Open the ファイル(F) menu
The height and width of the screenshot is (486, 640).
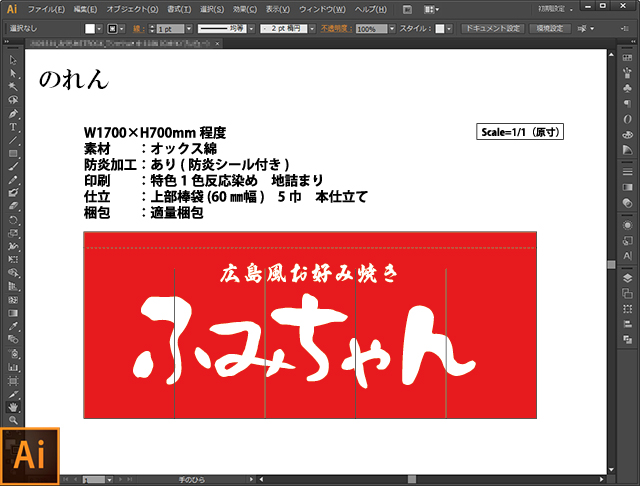coord(47,9)
